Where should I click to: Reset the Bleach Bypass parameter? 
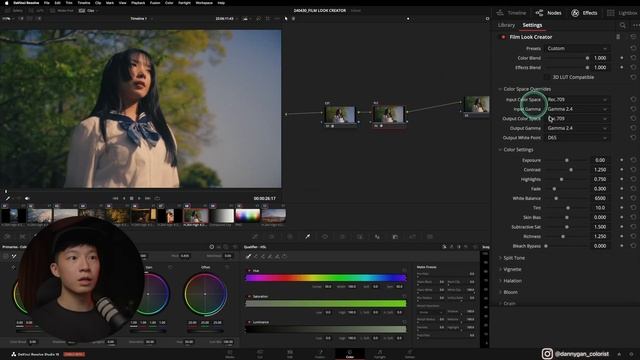pos(633,246)
